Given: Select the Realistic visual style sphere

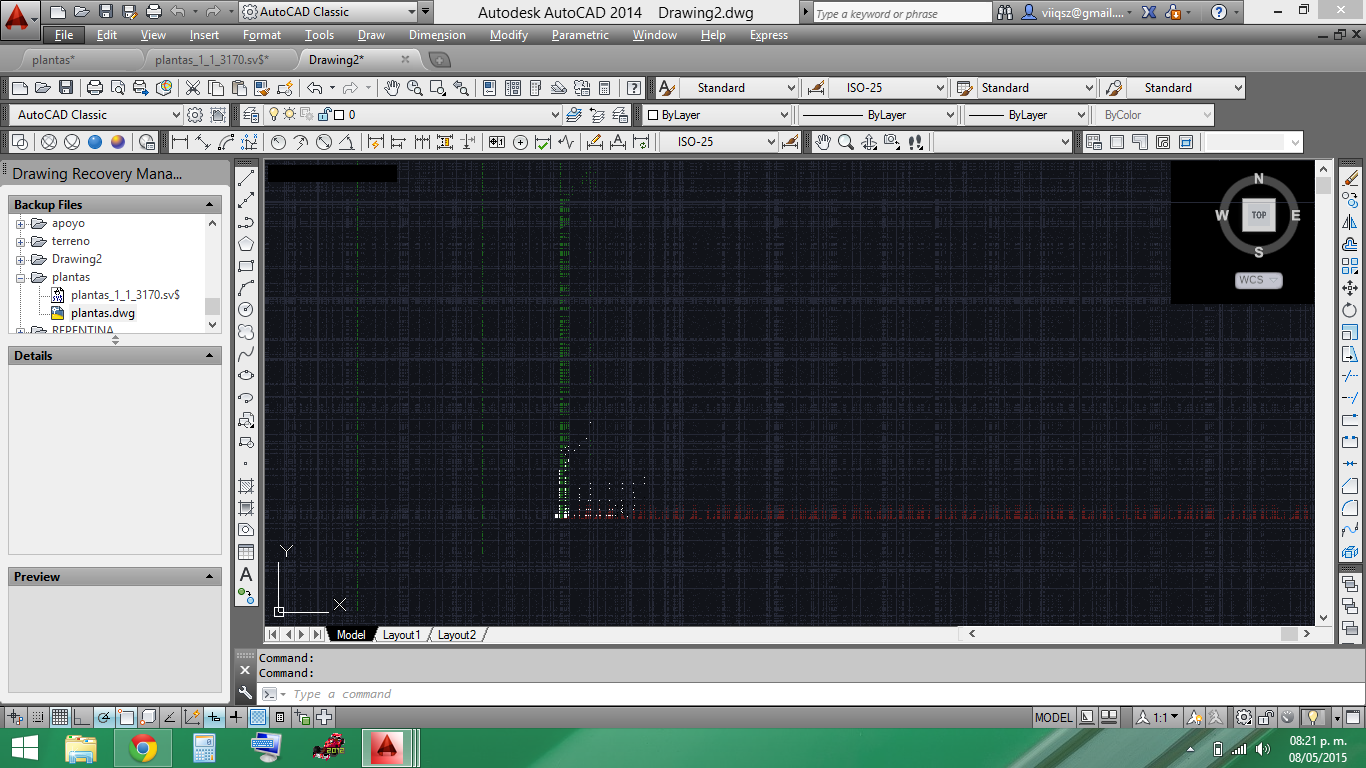Looking at the screenshot, I should (95, 142).
